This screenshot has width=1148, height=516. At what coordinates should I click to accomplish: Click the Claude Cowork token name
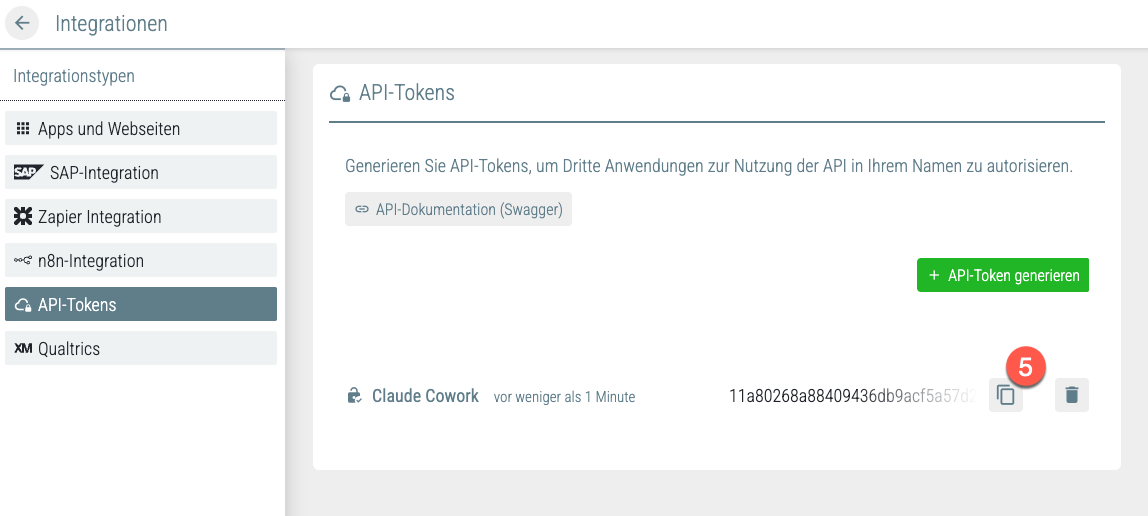pyautogui.click(x=425, y=396)
